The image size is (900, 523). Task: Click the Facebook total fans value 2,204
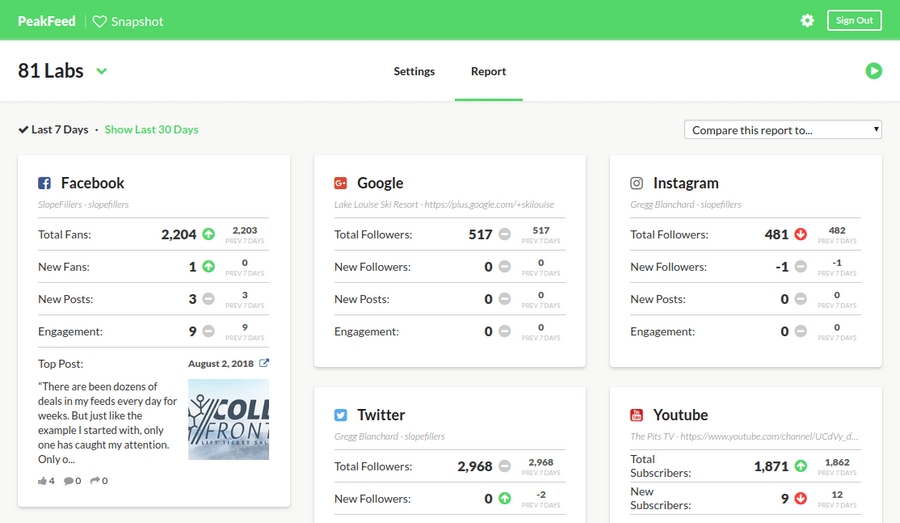(179, 234)
